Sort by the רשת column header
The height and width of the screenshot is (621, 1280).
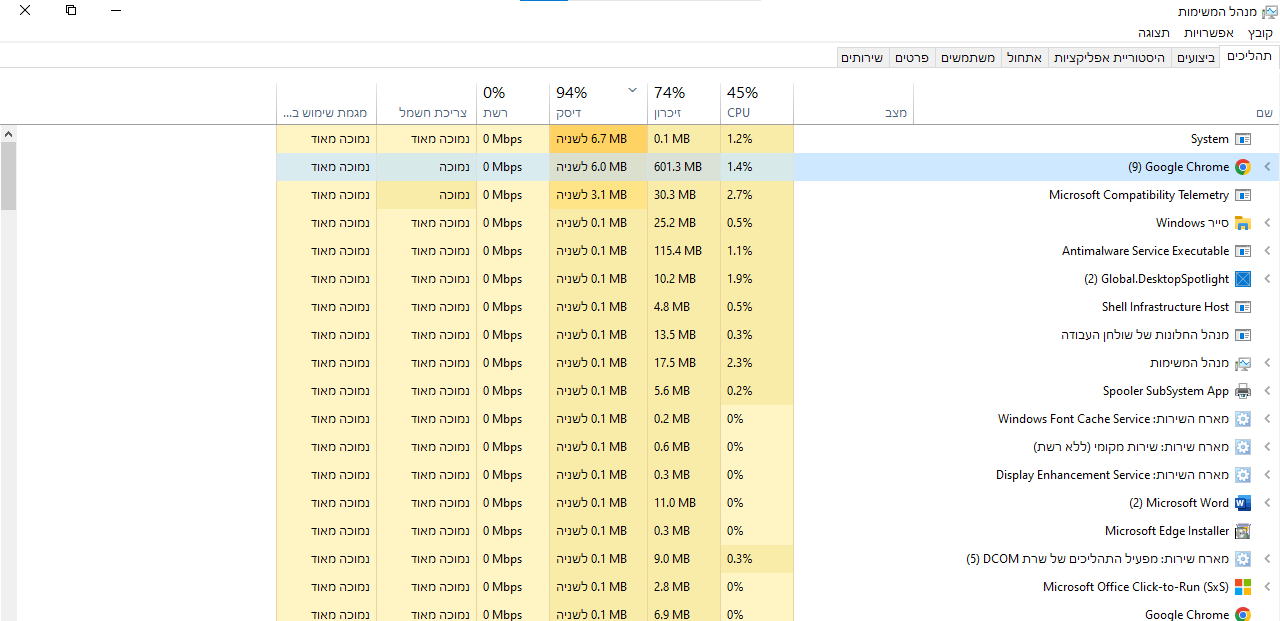point(513,102)
